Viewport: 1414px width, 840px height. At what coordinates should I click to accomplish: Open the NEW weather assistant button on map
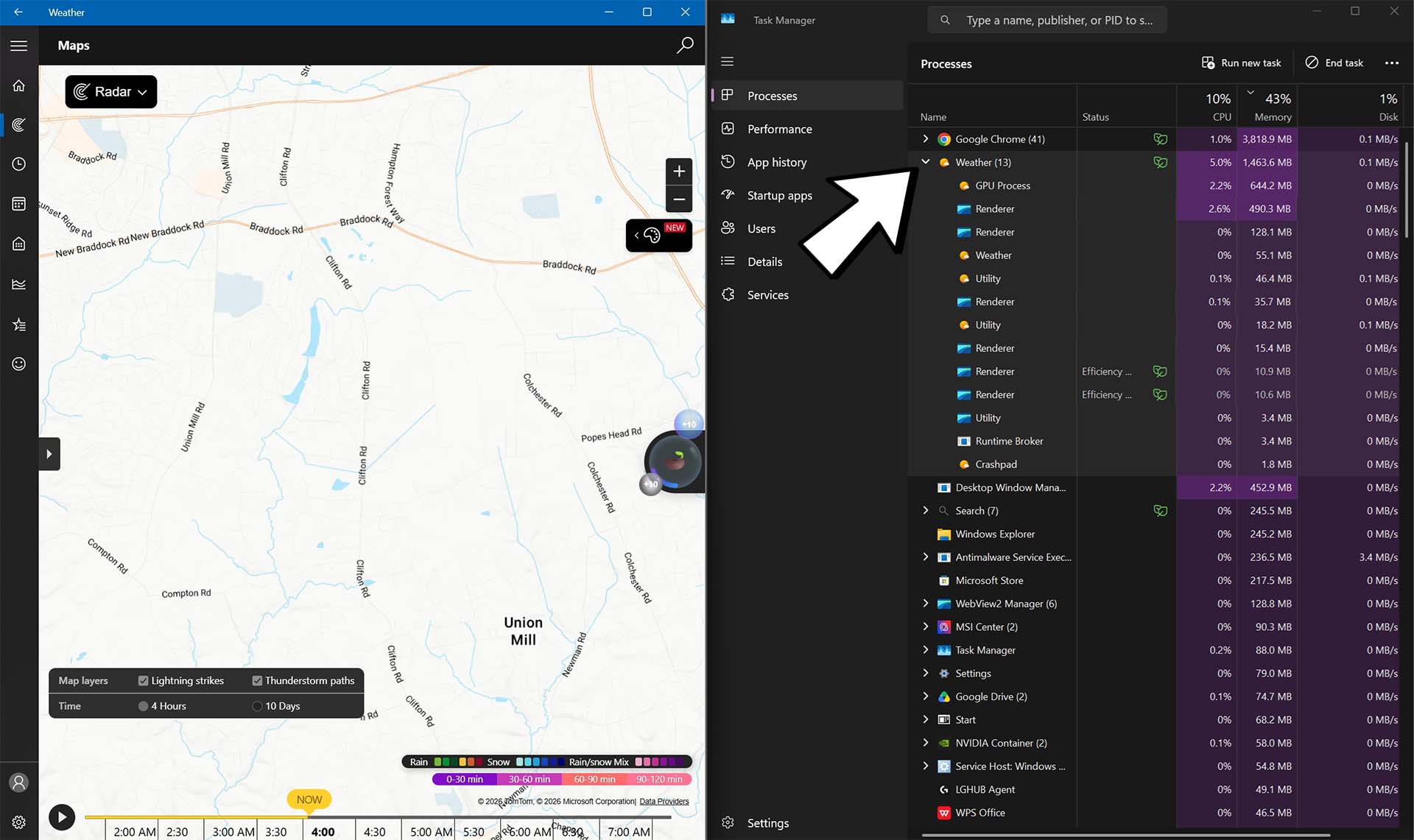point(659,236)
